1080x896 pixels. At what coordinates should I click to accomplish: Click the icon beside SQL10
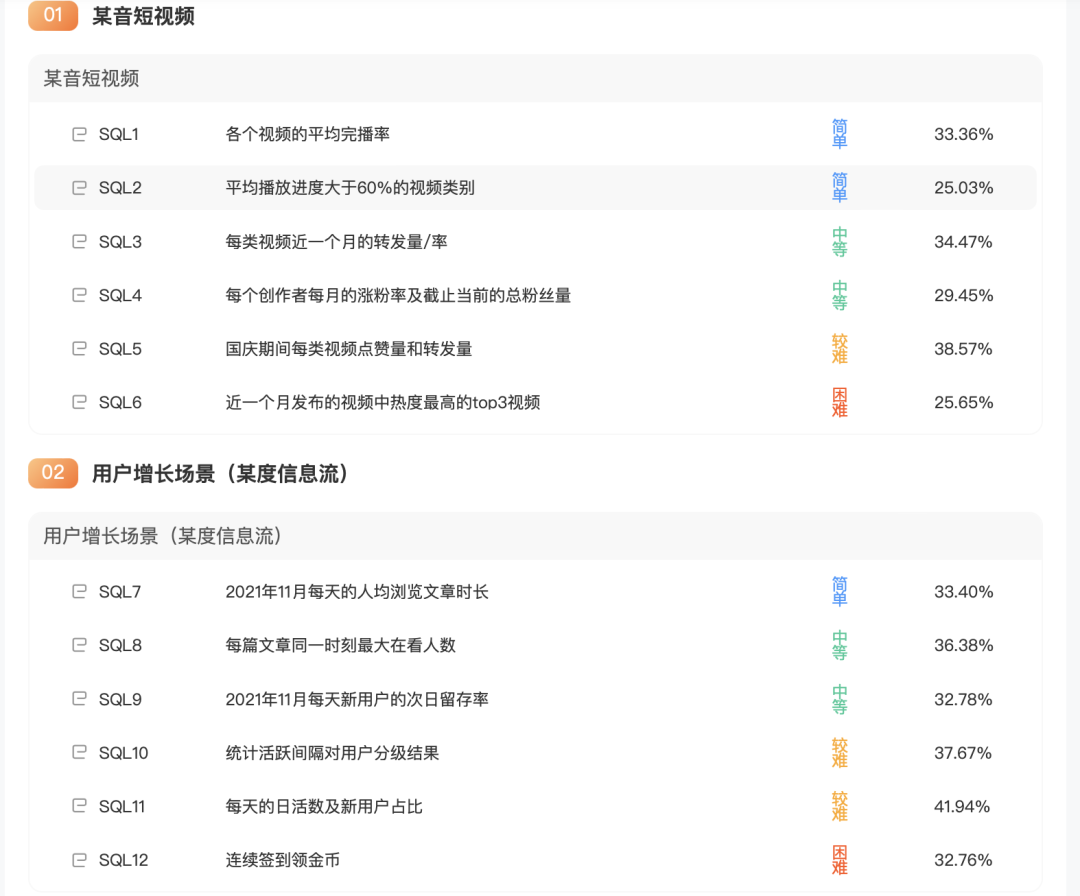[79, 753]
